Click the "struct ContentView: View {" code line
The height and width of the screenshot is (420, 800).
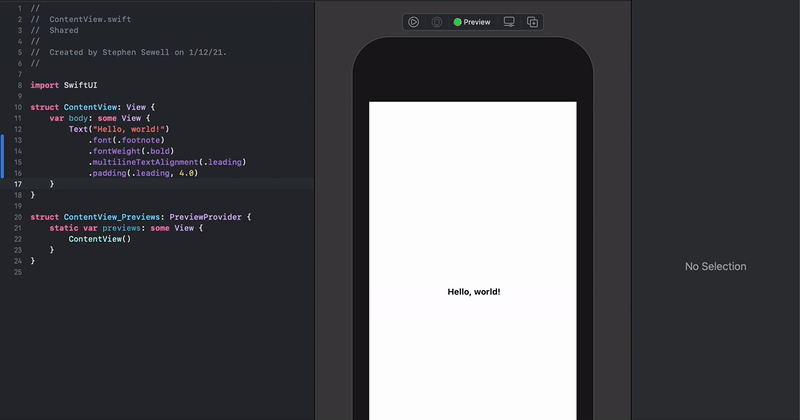click(92, 107)
